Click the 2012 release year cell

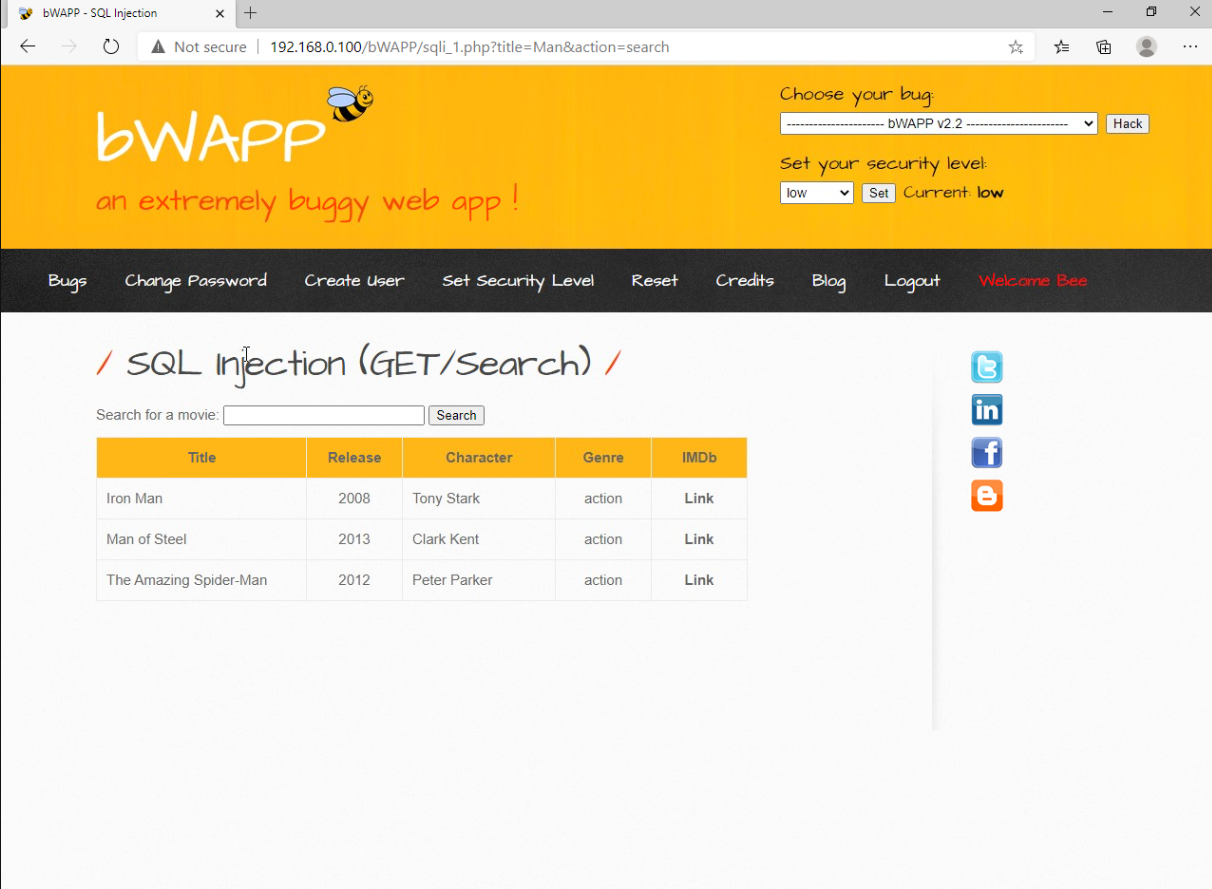[x=354, y=580]
